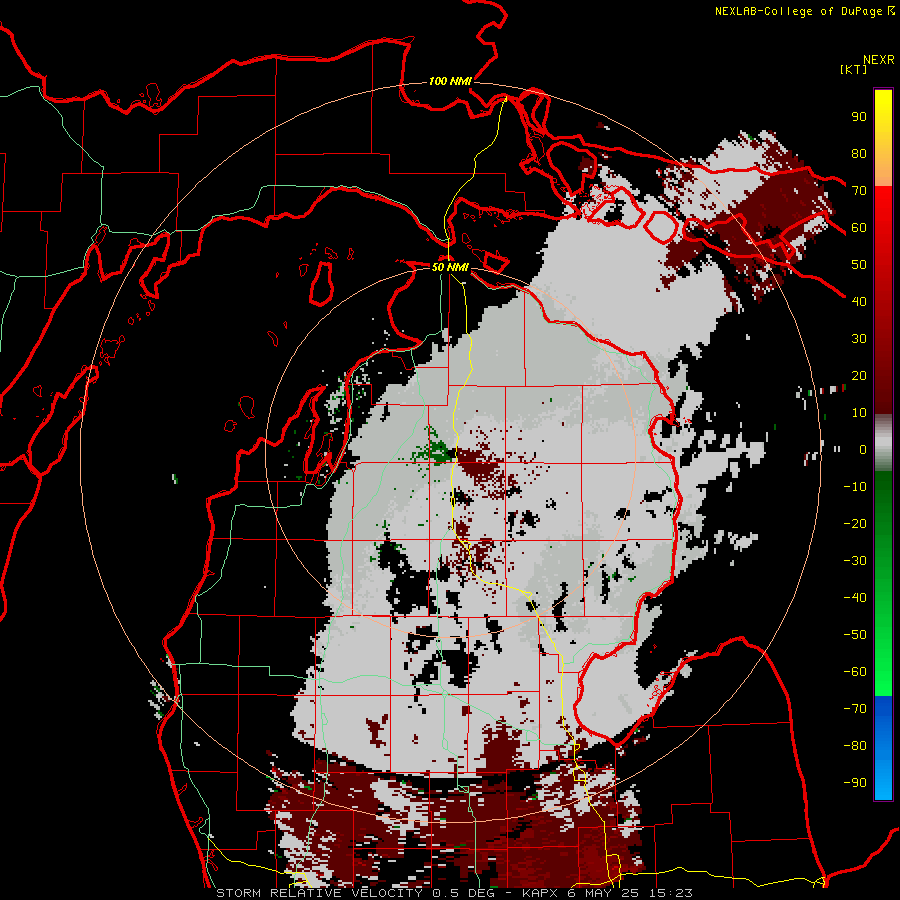Click the 100 NMI range ring label

(x=450, y=82)
